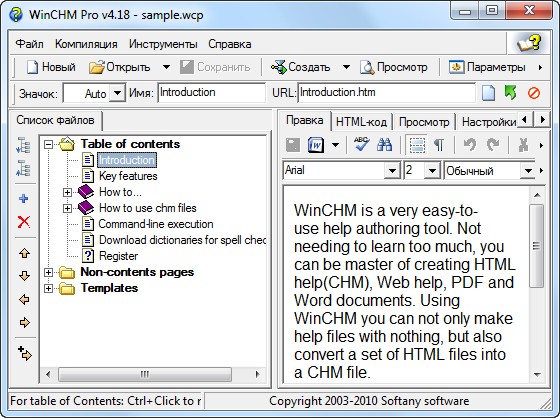Add a new item with blue plus
This screenshot has width=560, height=418.
coord(24,199)
